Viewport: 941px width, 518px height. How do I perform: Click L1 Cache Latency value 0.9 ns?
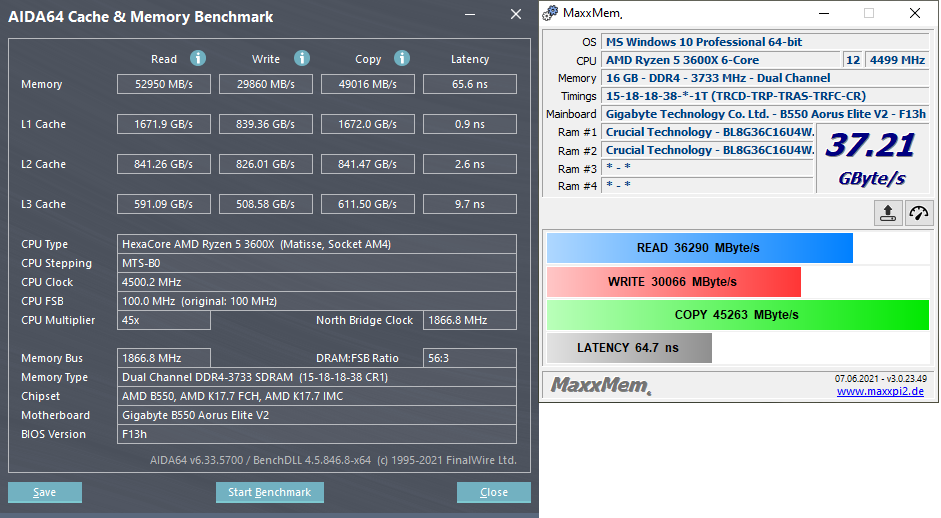click(x=470, y=124)
